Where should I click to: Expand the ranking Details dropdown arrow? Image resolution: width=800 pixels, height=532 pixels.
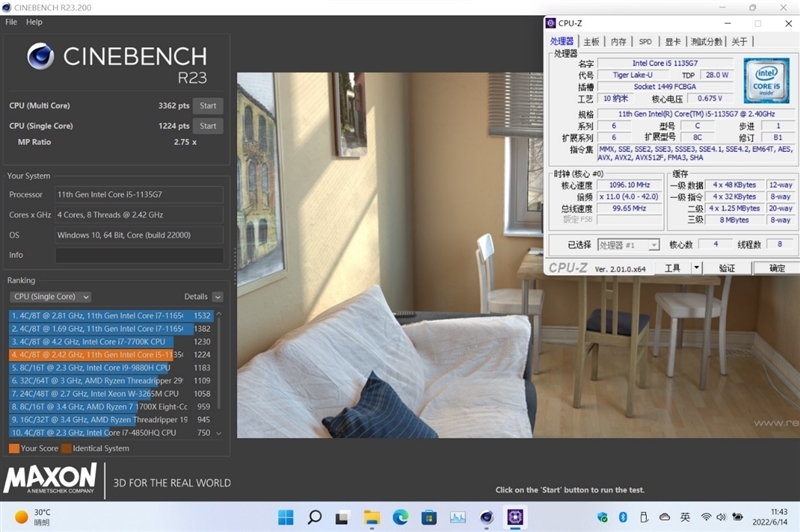(x=217, y=297)
